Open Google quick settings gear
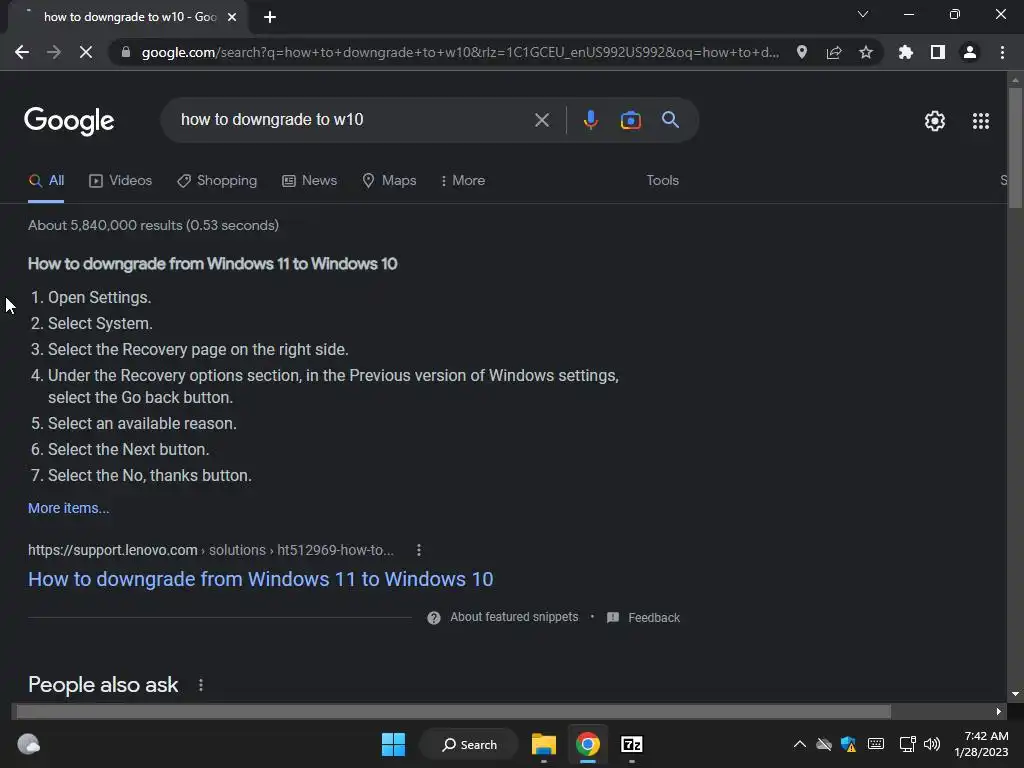This screenshot has width=1024, height=768. [935, 121]
